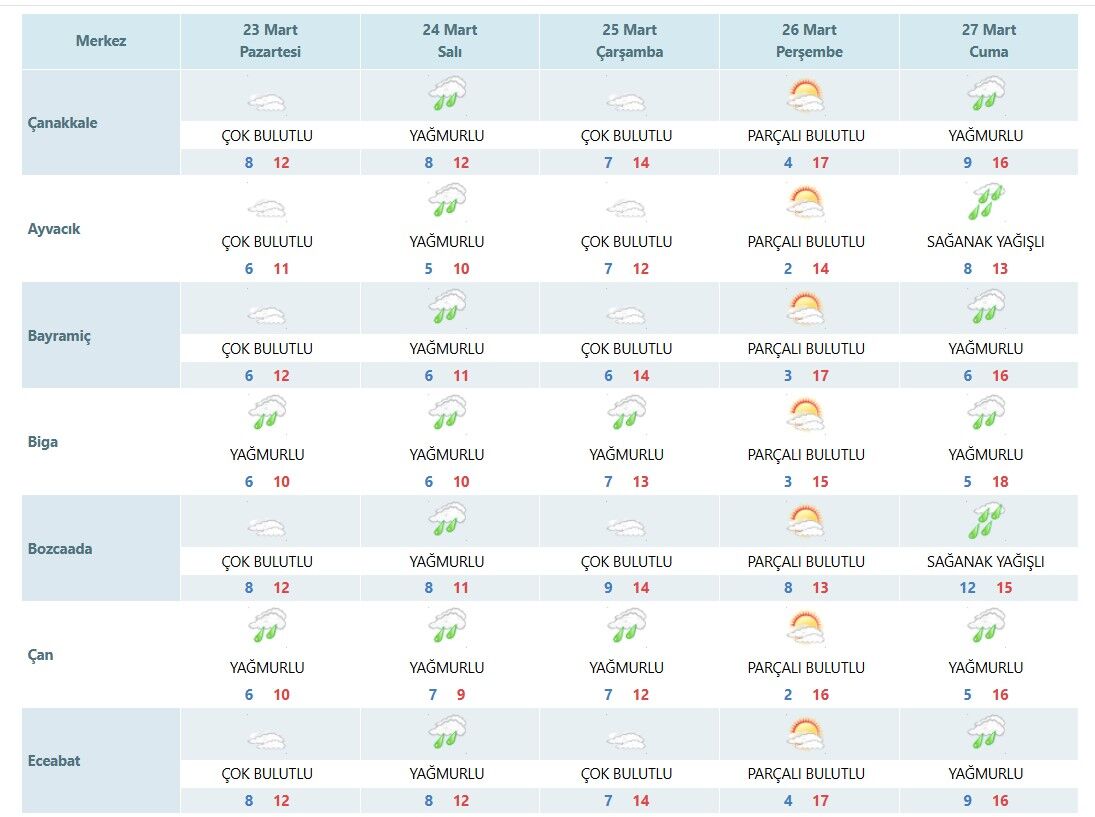Click Çanakkale rainy icon for 24 Mart
The image size is (1095, 817).
coord(448,96)
